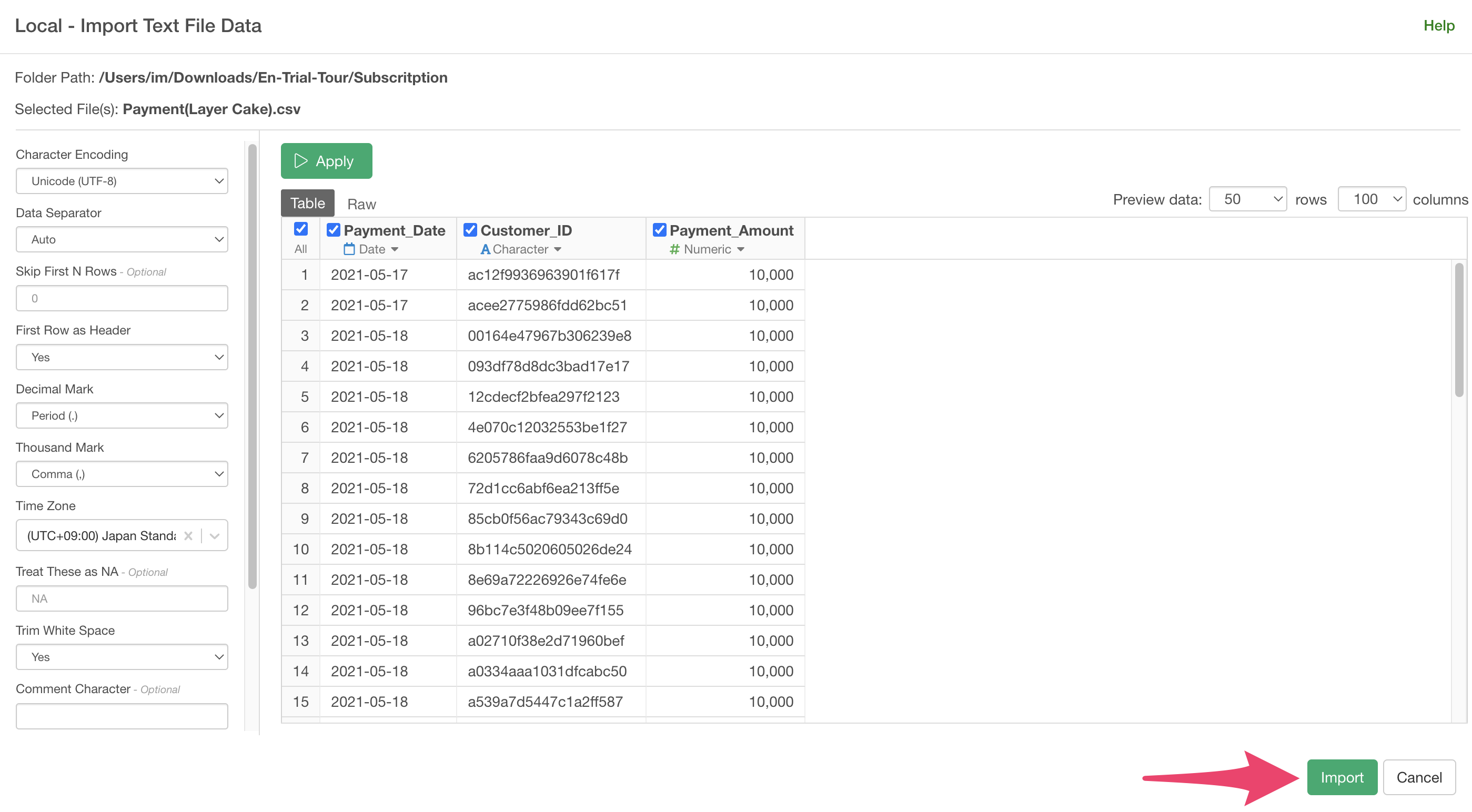The width and height of the screenshot is (1472, 812).
Task: Toggle the Payment_Date column checkbox
Action: (333, 230)
